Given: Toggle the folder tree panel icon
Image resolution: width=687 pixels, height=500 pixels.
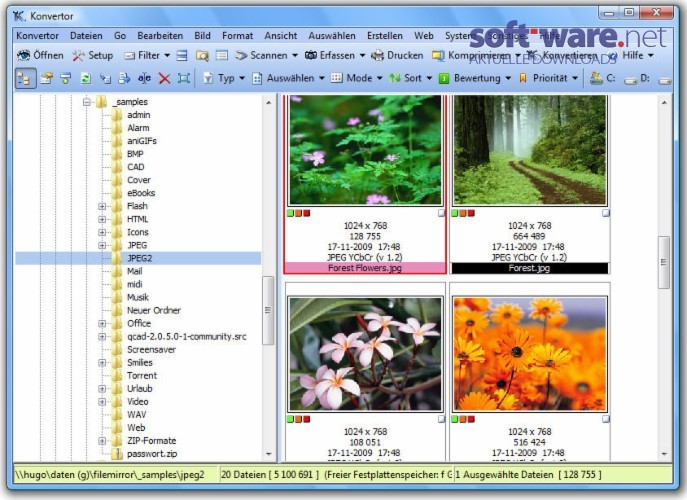Looking at the screenshot, I should pos(25,78).
